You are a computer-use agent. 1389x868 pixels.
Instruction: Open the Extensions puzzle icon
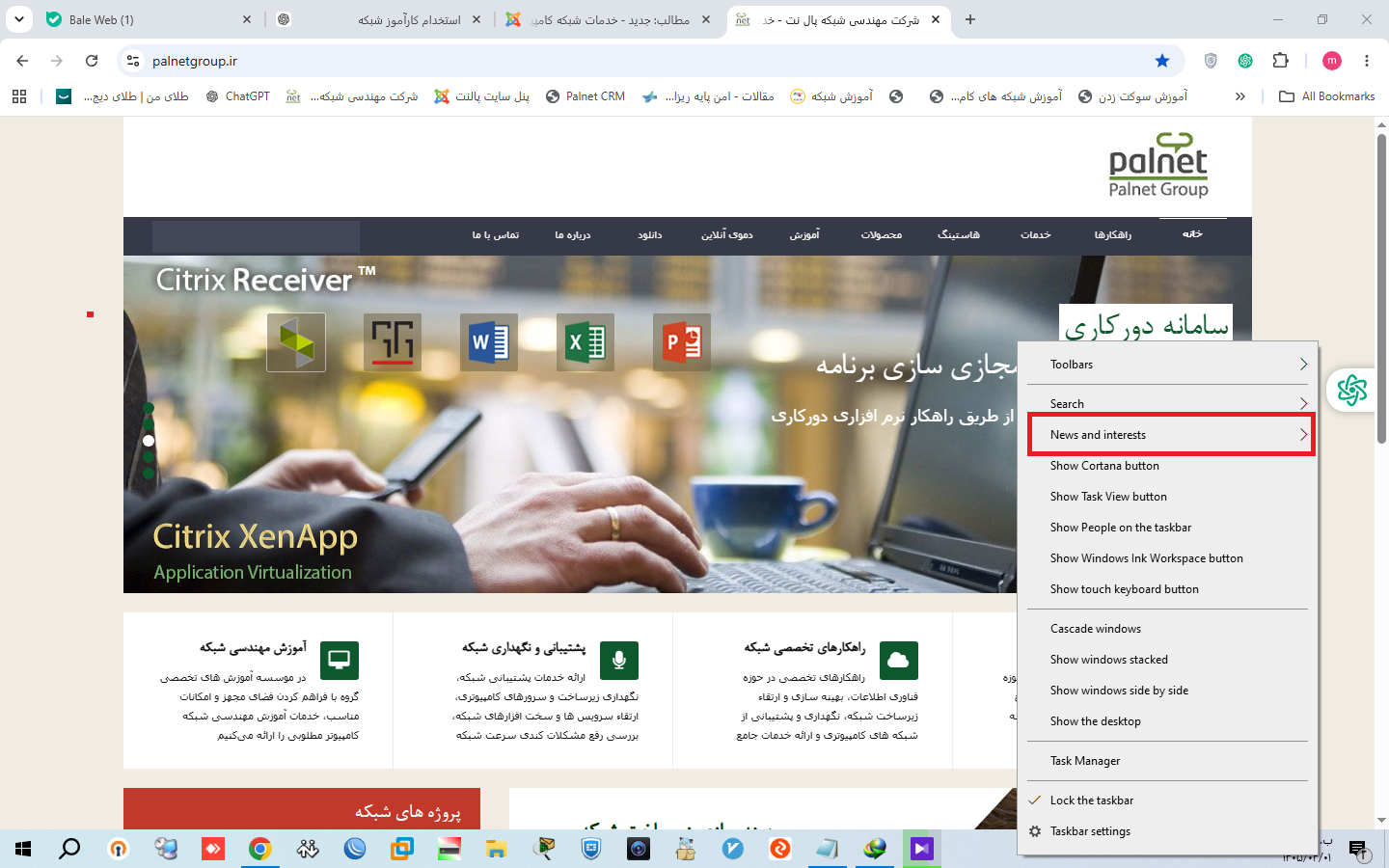(x=1281, y=61)
